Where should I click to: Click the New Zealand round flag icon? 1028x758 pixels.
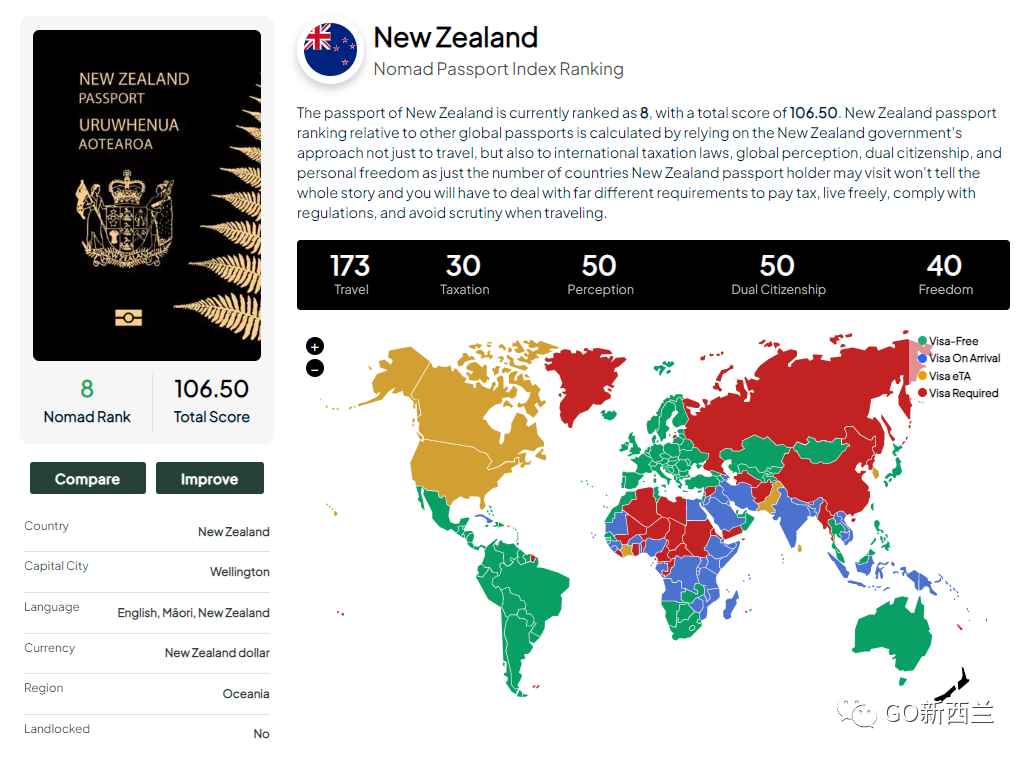click(330, 50)
